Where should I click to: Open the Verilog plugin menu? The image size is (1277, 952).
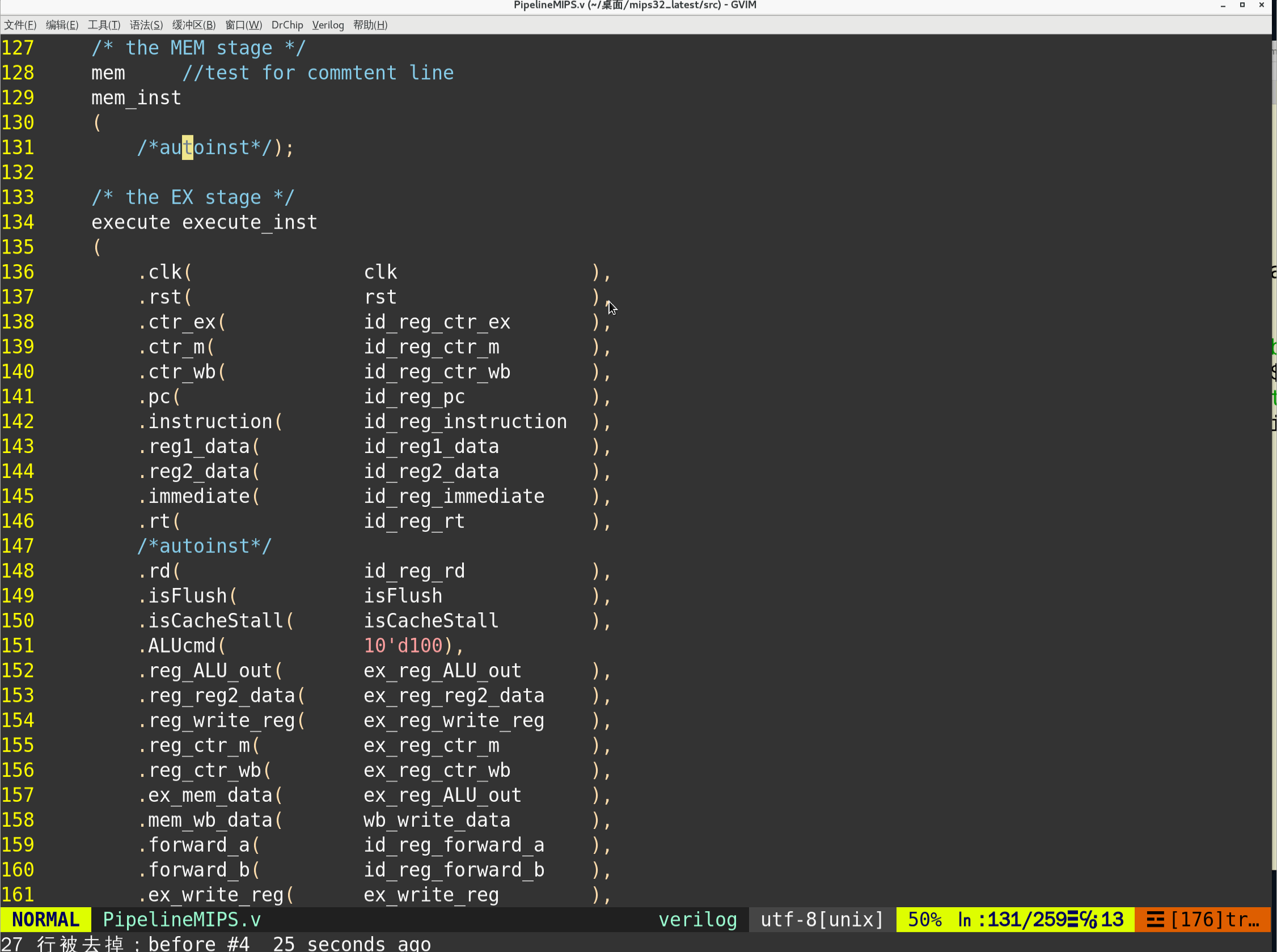(x=327, y=25)
